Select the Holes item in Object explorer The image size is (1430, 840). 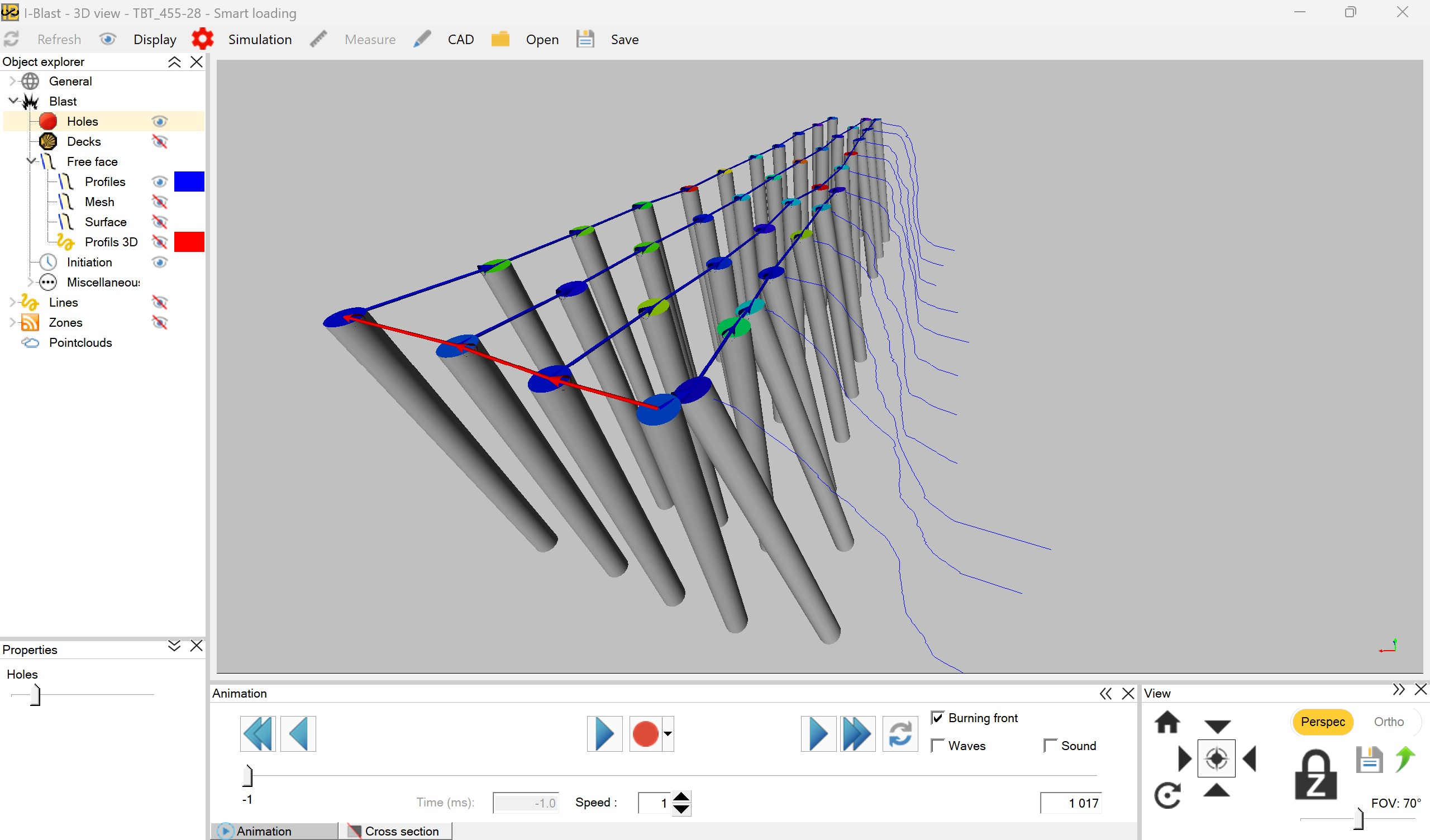click(83, 121)
